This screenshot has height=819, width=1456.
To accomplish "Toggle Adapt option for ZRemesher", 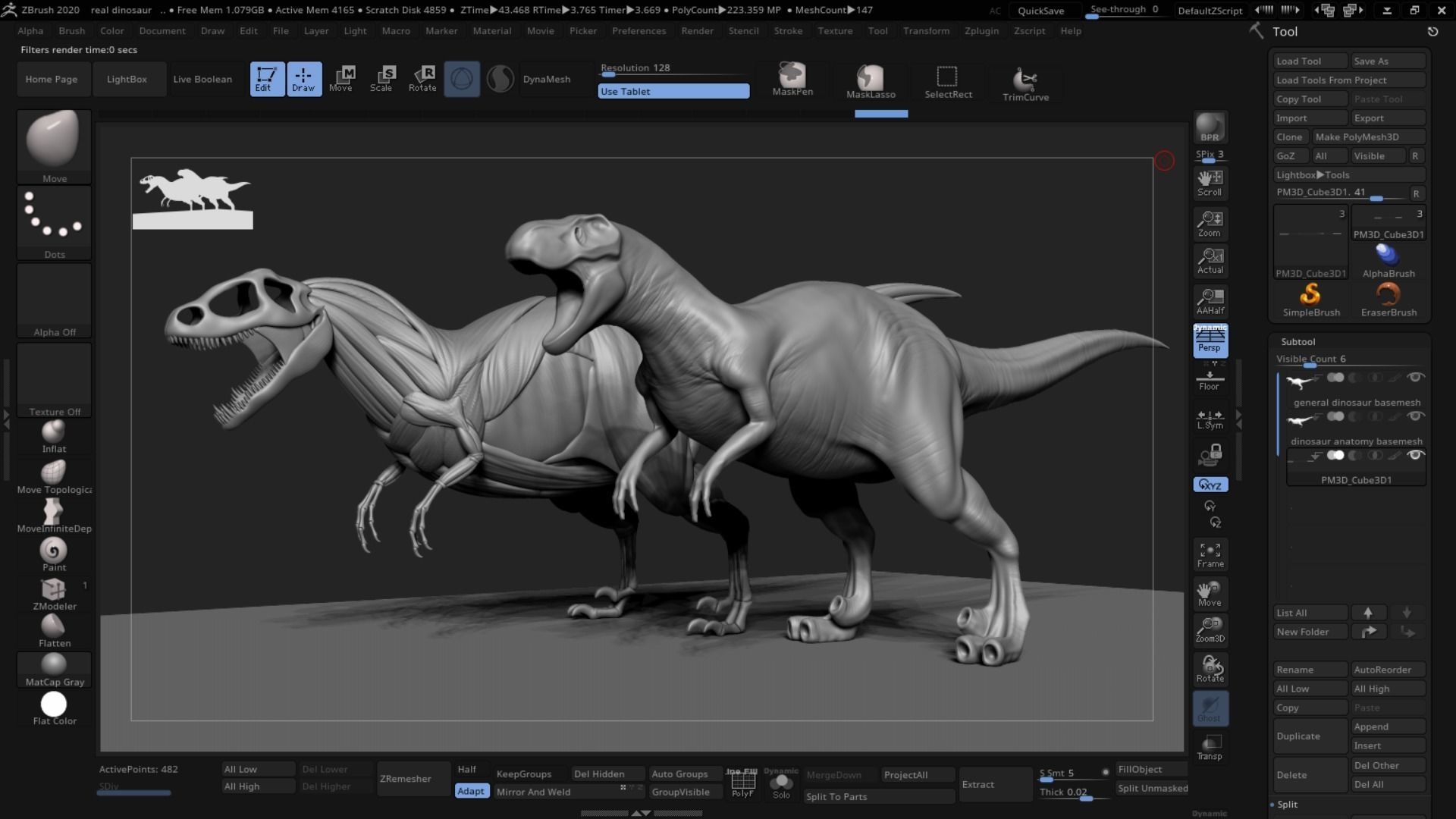I will [x=471, y=791].
